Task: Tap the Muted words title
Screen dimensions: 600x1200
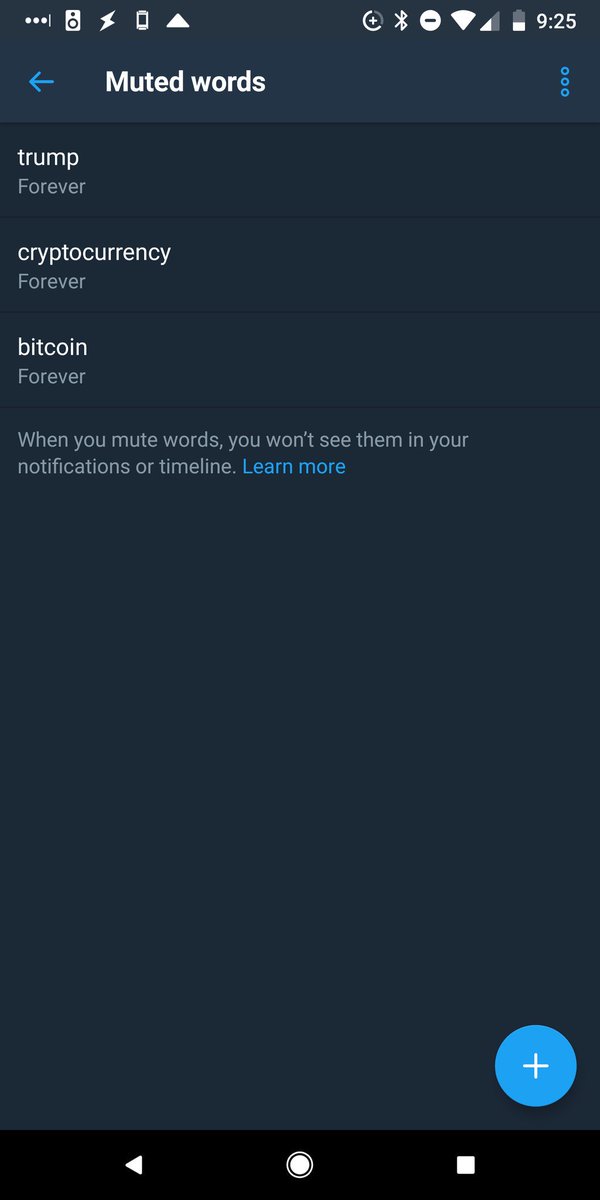Action: tap(185, 82)
